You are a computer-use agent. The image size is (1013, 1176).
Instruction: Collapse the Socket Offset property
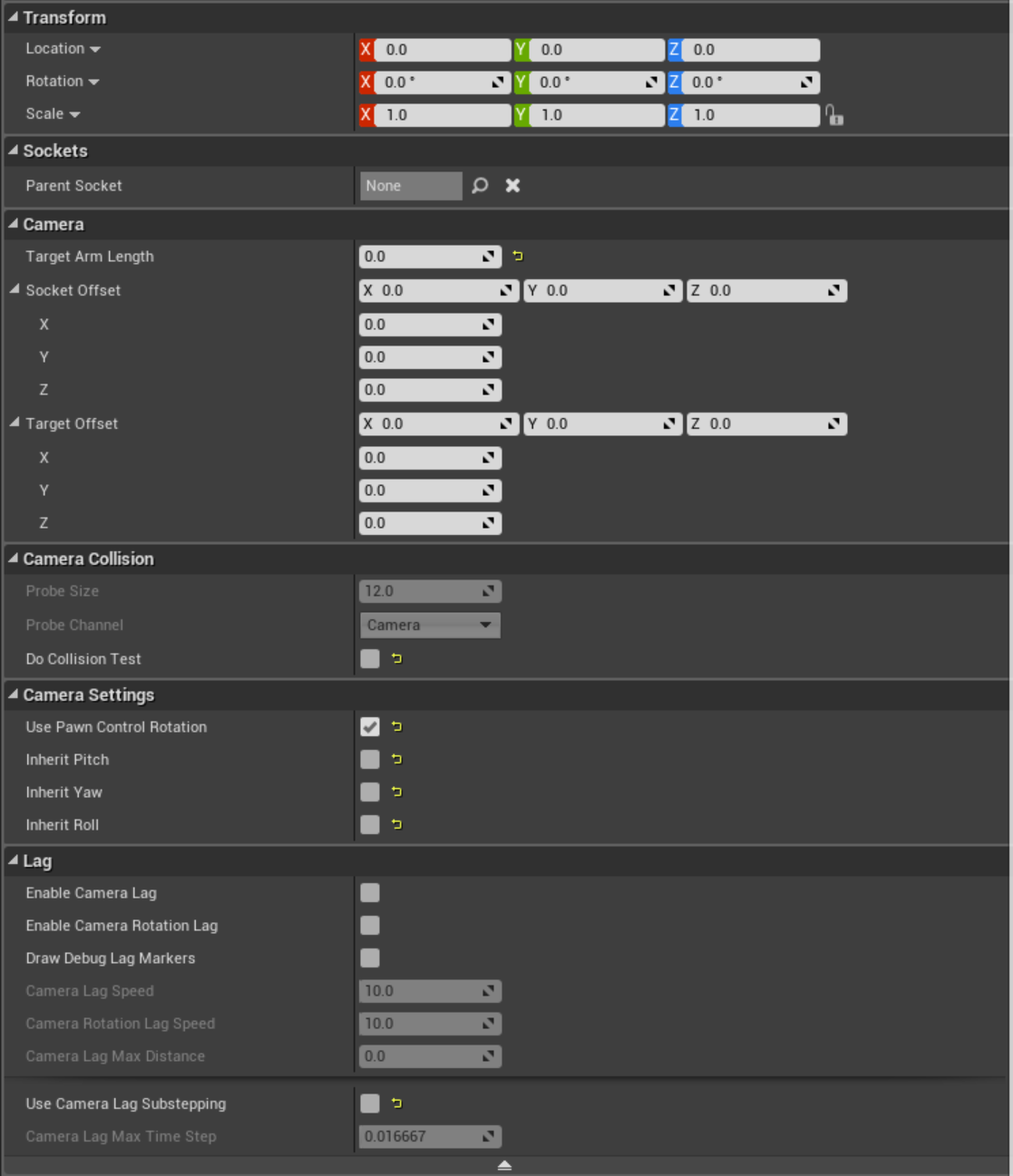(15, 290)
